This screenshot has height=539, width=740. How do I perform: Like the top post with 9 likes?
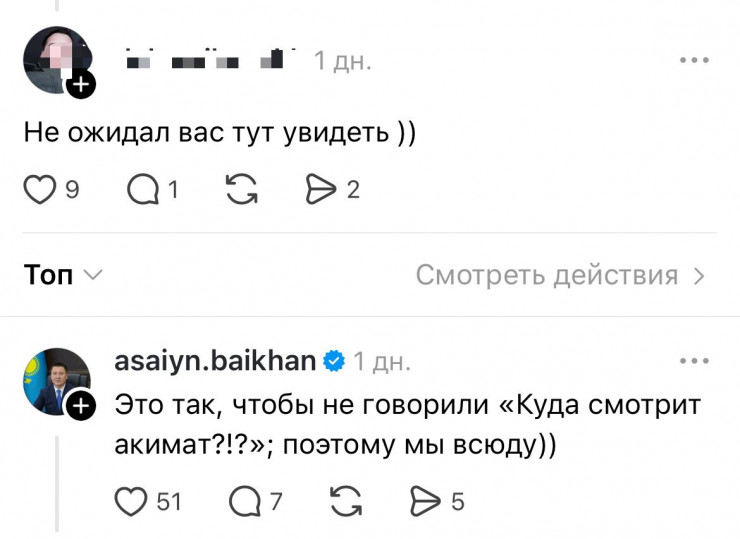point(40,189)
